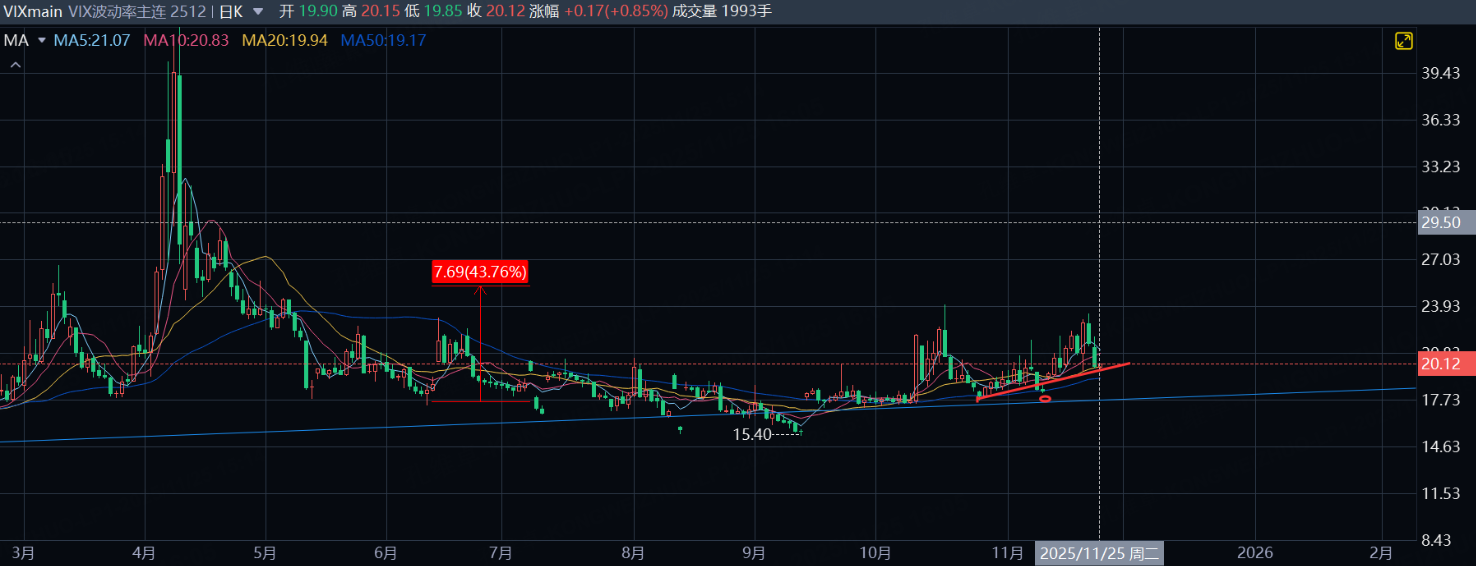Click the 2月 time axis label
1476x566 pixels.
(x=1381, y=553)
